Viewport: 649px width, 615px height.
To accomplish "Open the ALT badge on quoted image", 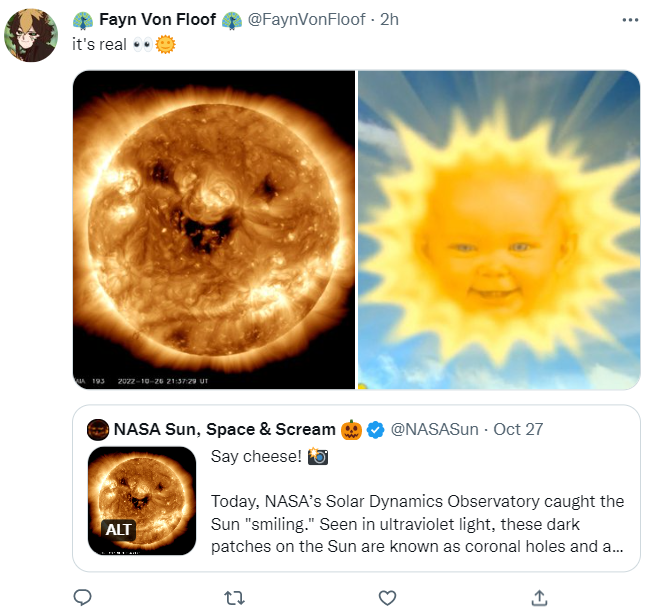I will click(x=119, y=530).
